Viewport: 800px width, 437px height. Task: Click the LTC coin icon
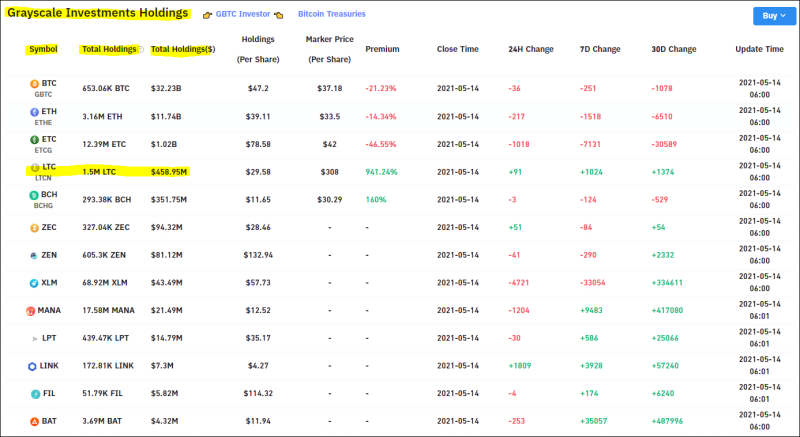35,167
